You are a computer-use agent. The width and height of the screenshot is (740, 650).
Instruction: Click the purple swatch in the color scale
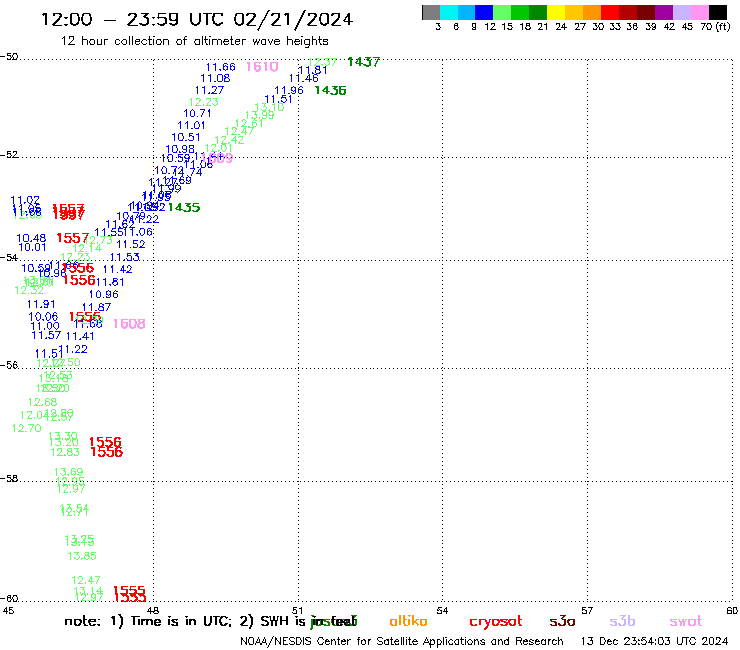[x=664, y=12]
